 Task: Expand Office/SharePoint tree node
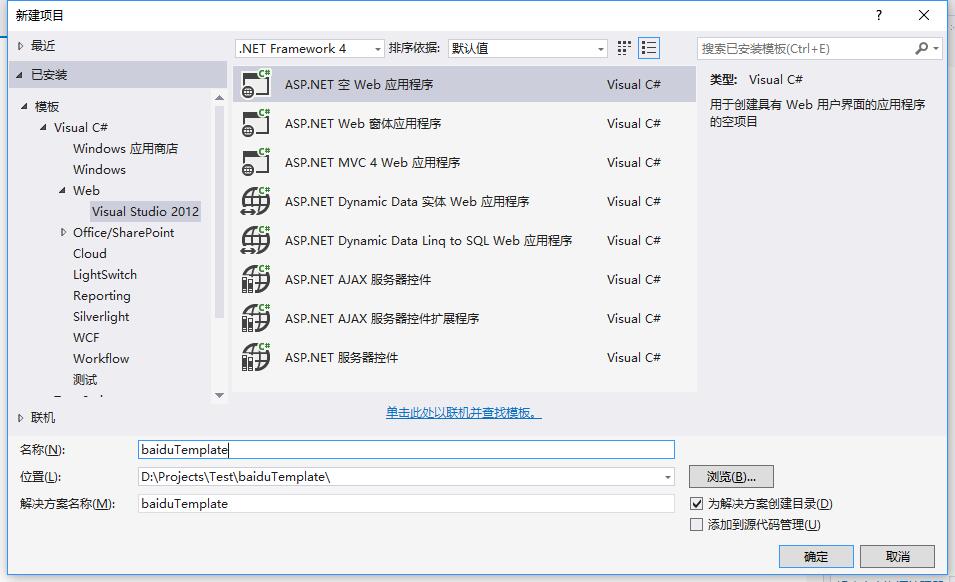tap(63, 232)
